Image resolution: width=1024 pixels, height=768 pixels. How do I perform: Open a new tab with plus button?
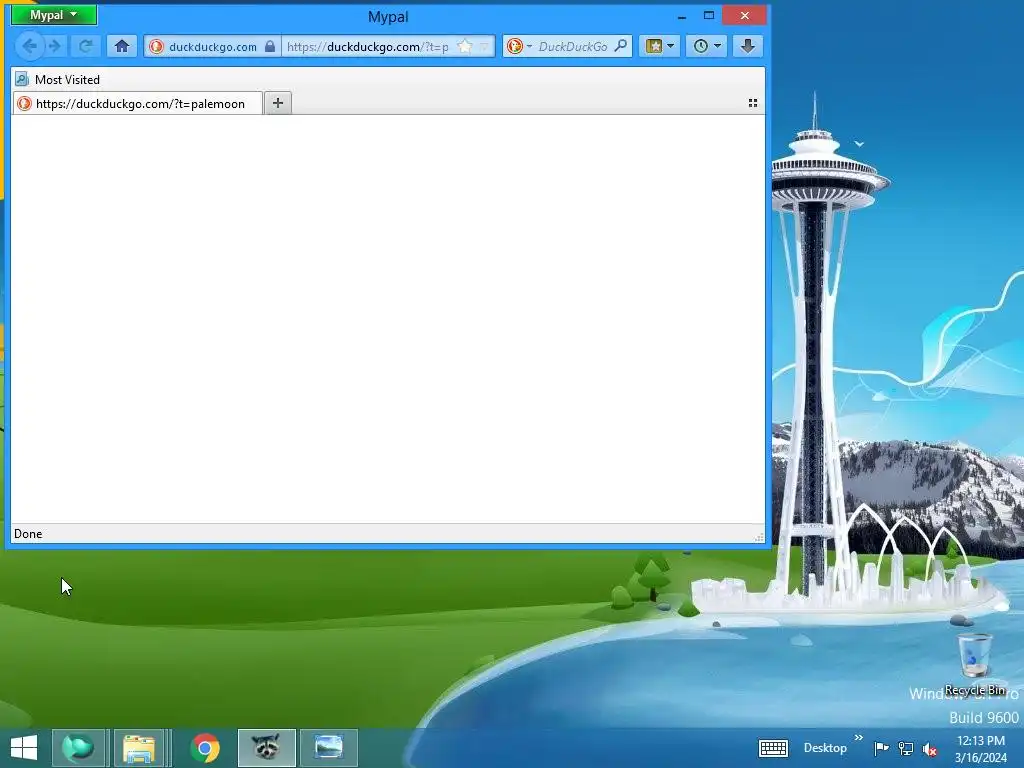tap(278, 103)
